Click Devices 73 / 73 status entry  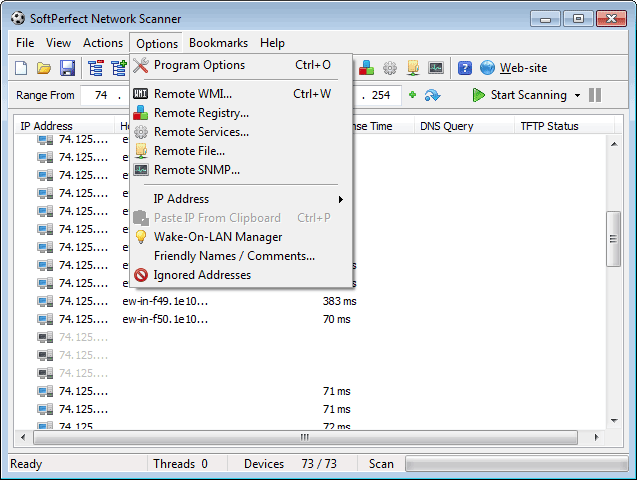(x=290, y=464)
